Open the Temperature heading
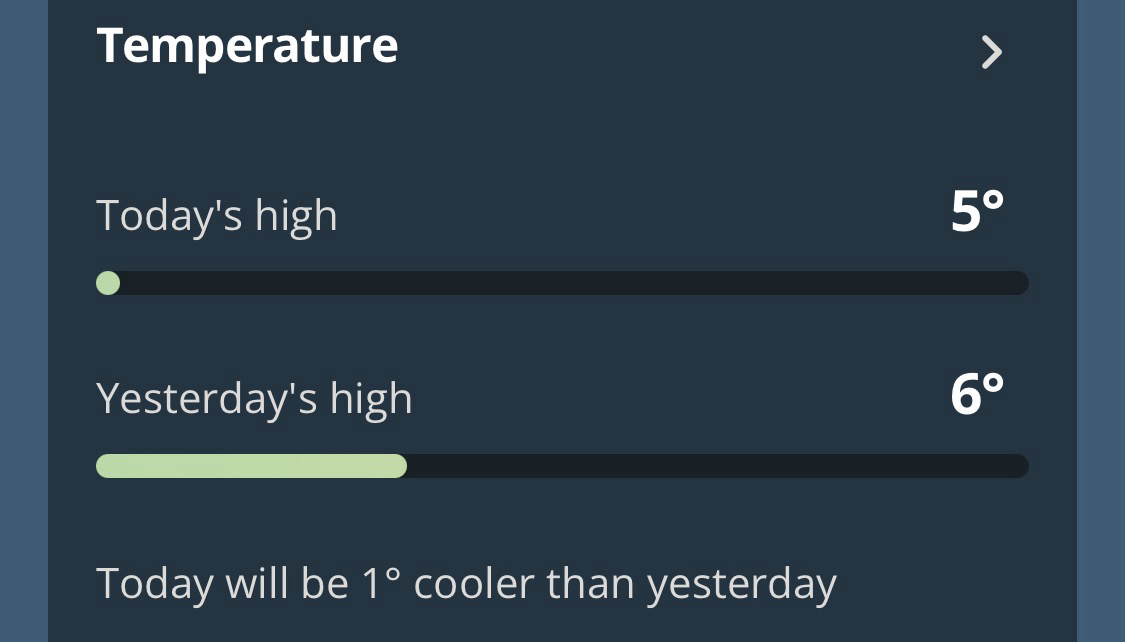This screenshot has width=1125, height=642. [x=247, y=46]
